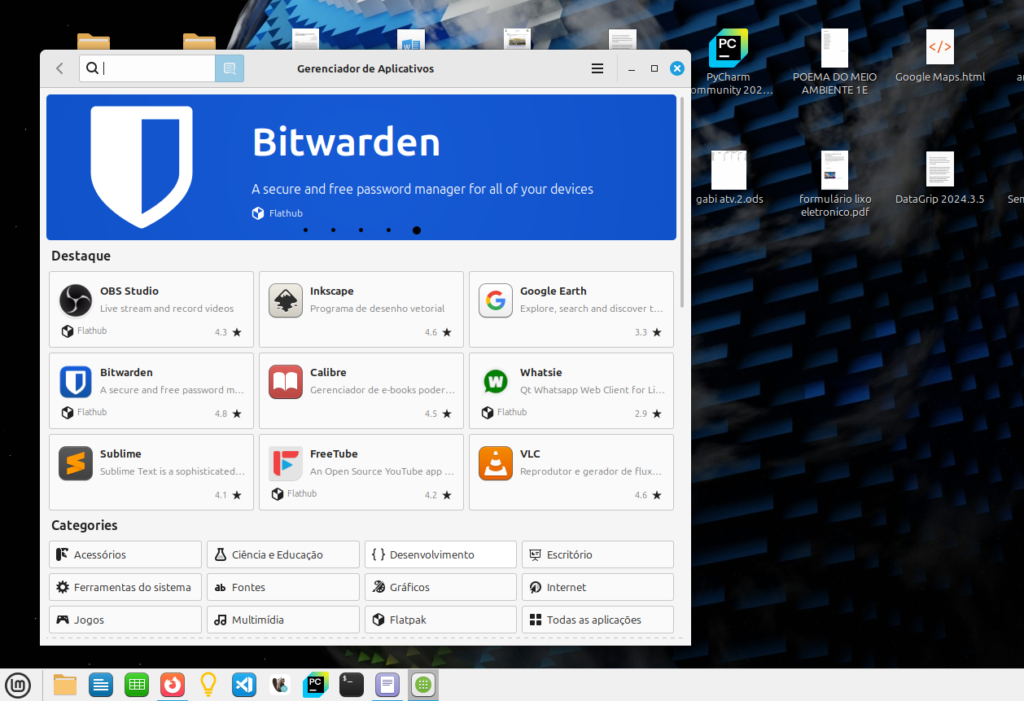Click the Bitwarden tile in Destaque

coord(151,390)
